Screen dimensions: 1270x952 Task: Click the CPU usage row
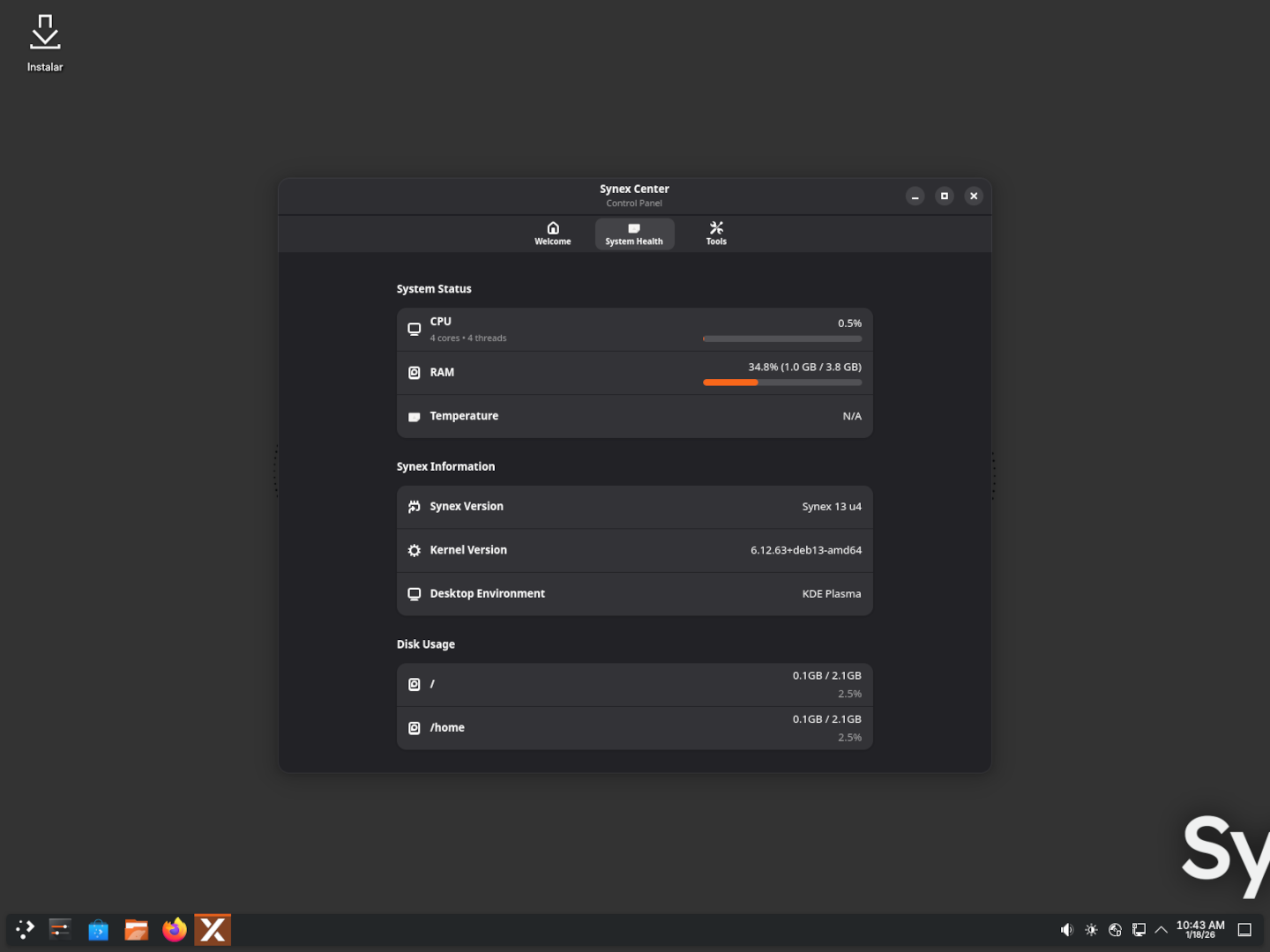click(634, 329)
